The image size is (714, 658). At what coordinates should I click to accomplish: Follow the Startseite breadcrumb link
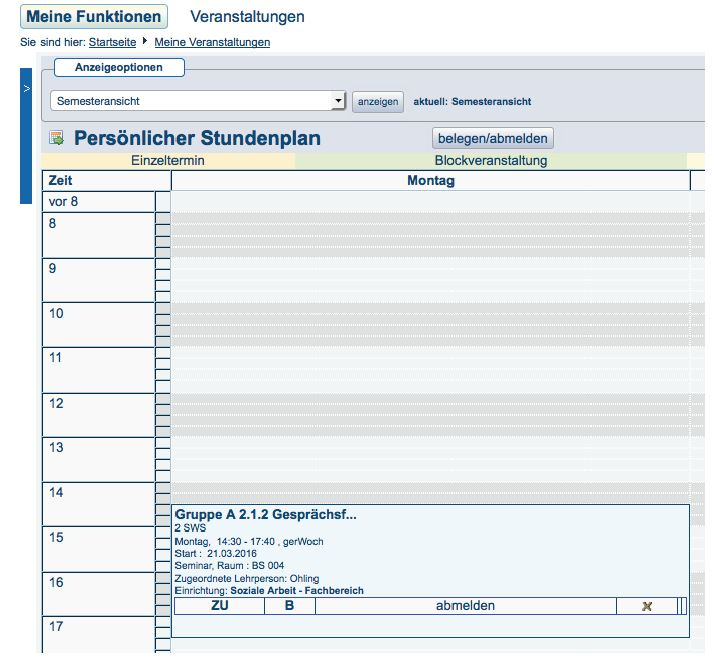coord(113,42)
